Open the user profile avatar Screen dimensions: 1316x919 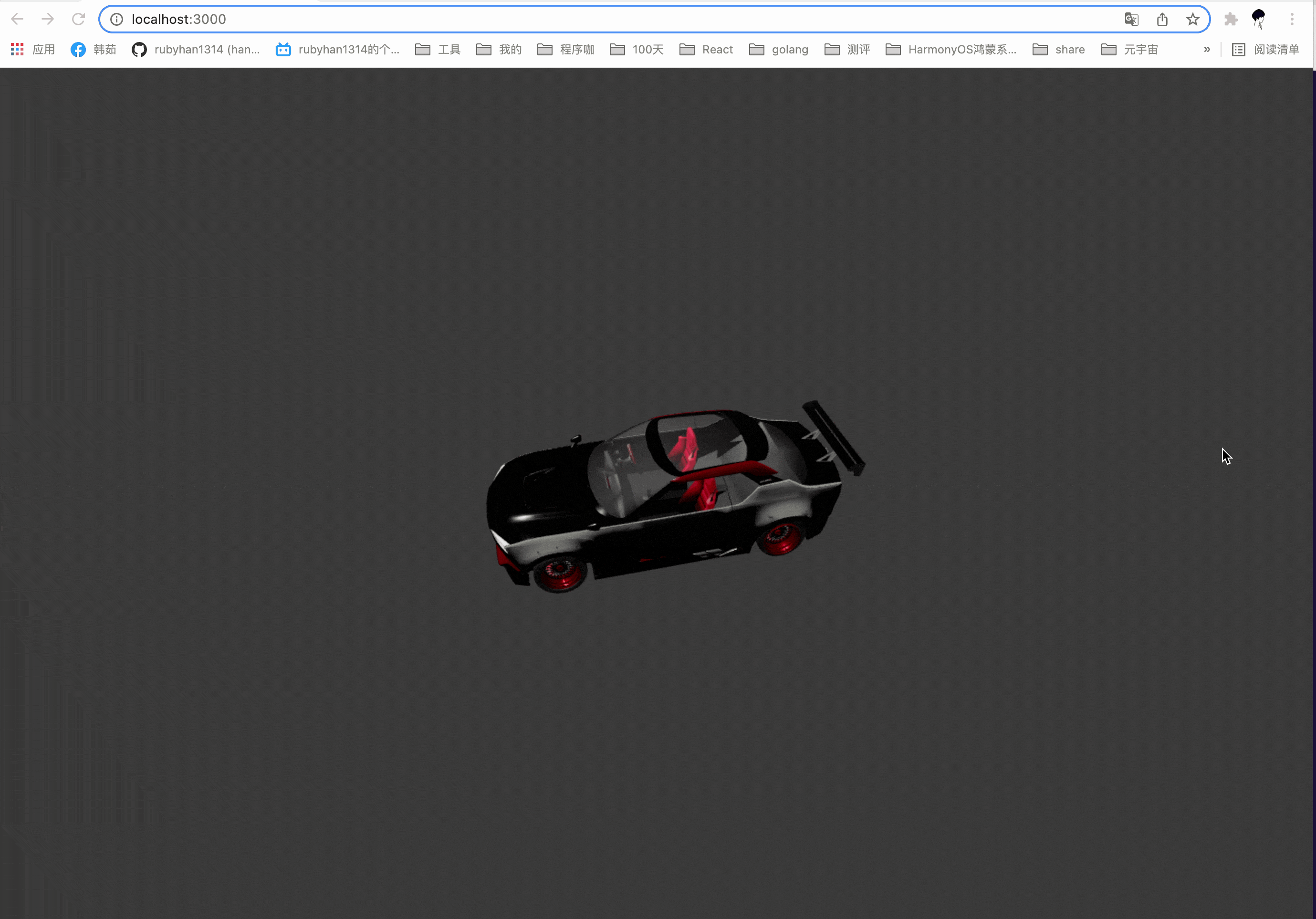tap(1259, 19)
